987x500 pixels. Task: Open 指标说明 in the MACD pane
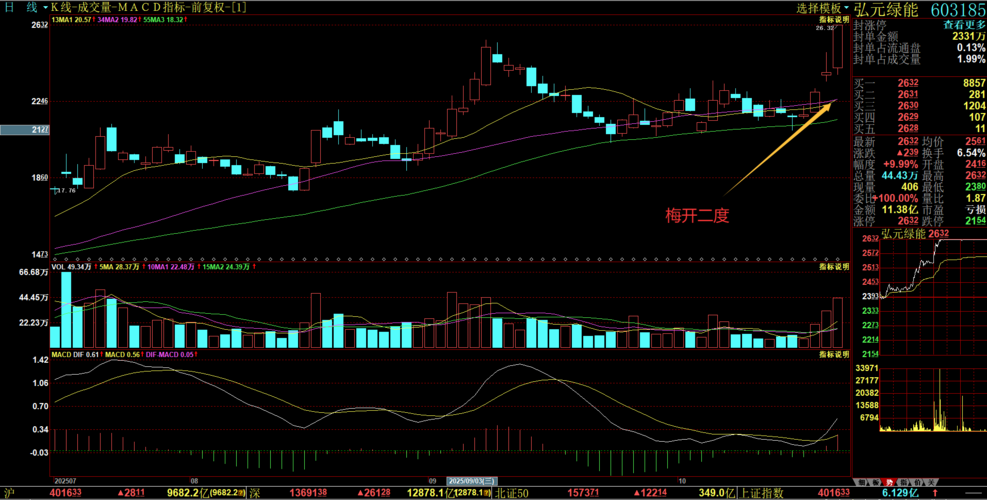click(834, 356)
